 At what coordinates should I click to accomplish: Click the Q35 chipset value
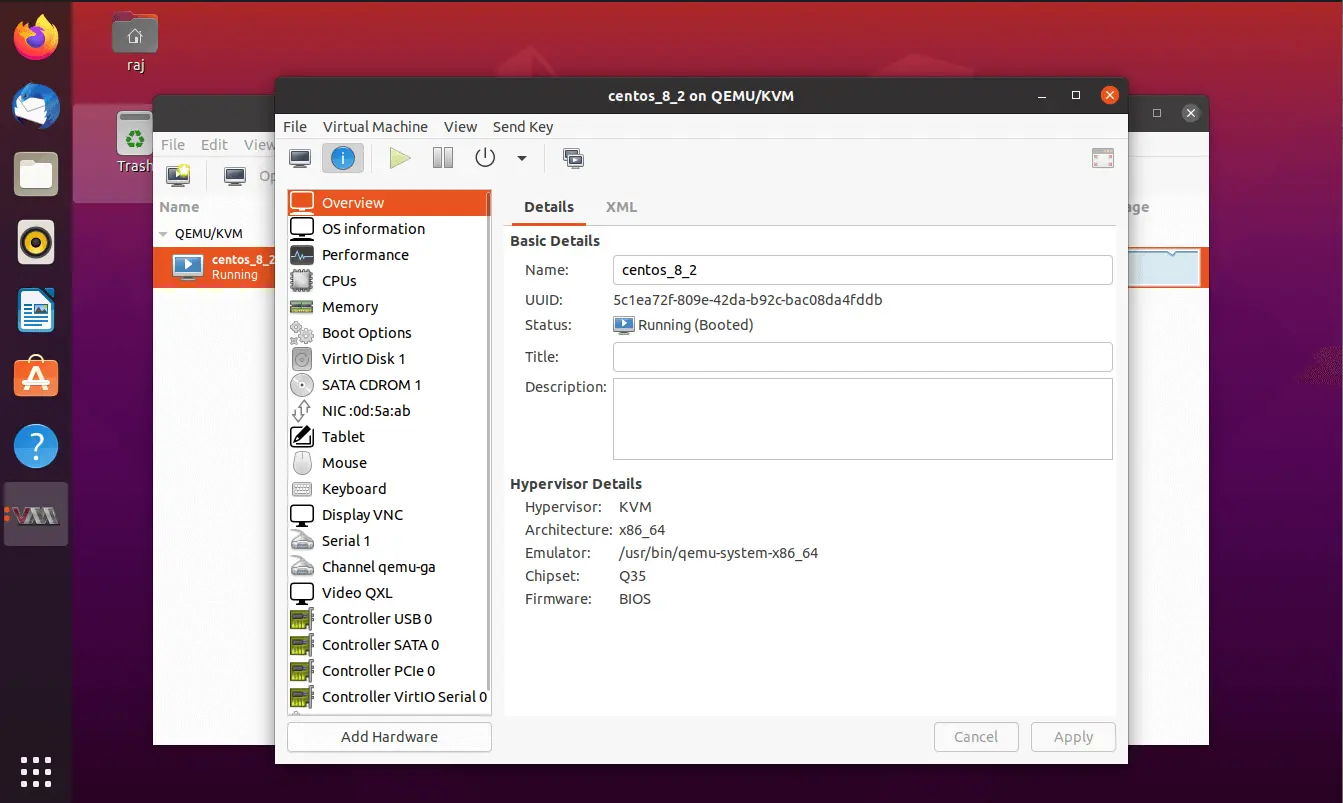click(x=633, y=576)
